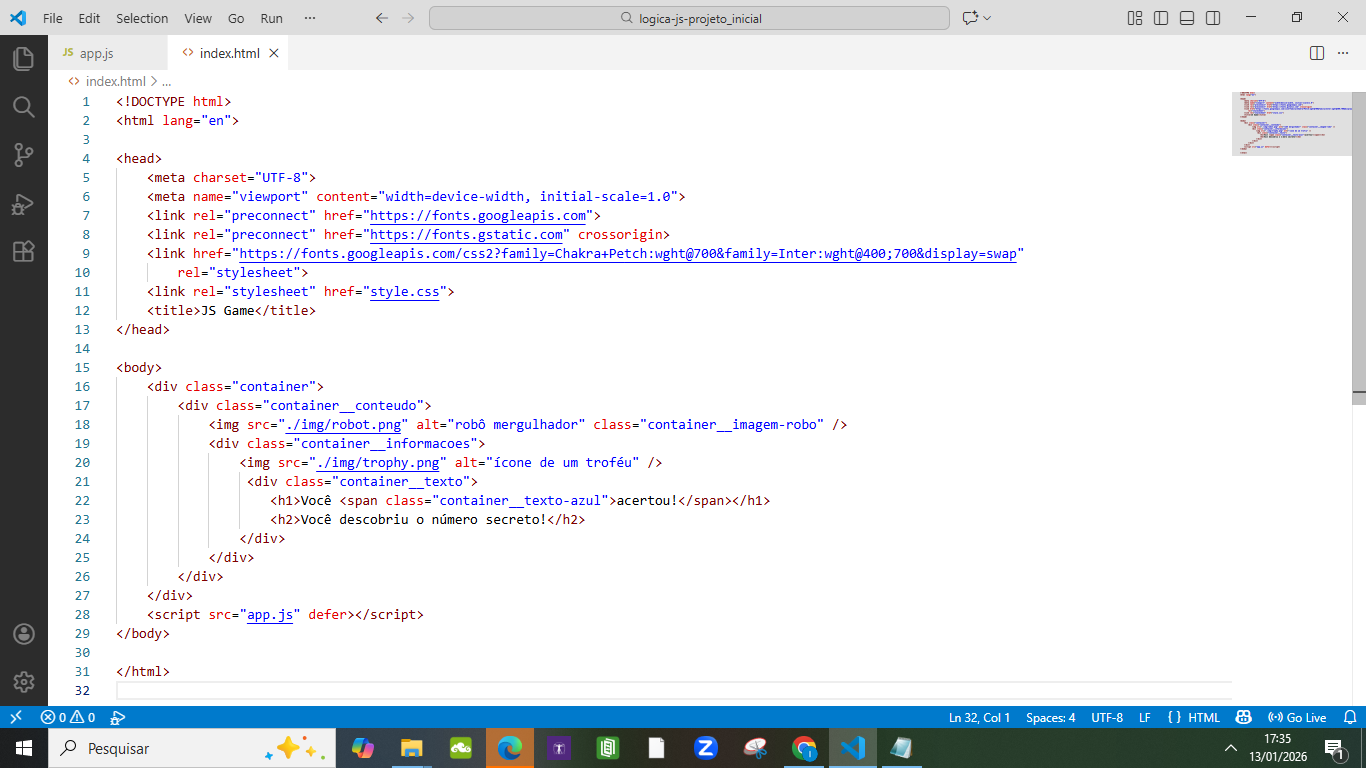Image resolution: width=1366 pixels, height=768 pixels.
Task: Expand the overflow menu after Run
Action: 310,18
